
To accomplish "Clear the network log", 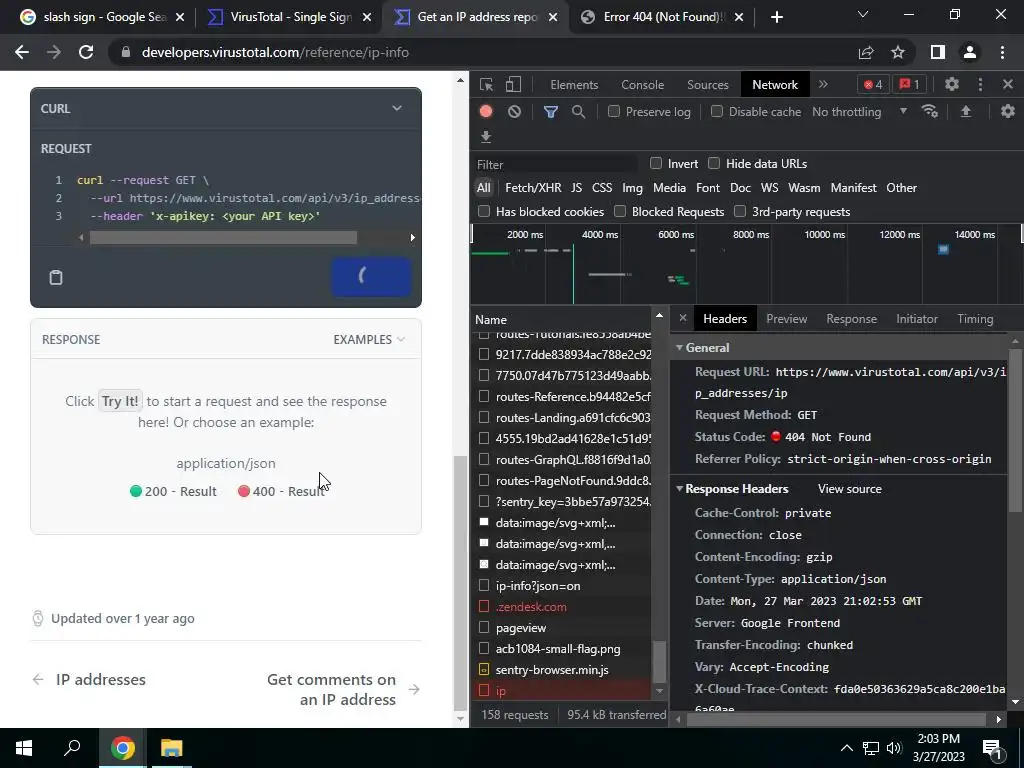I will pos(515,112).
